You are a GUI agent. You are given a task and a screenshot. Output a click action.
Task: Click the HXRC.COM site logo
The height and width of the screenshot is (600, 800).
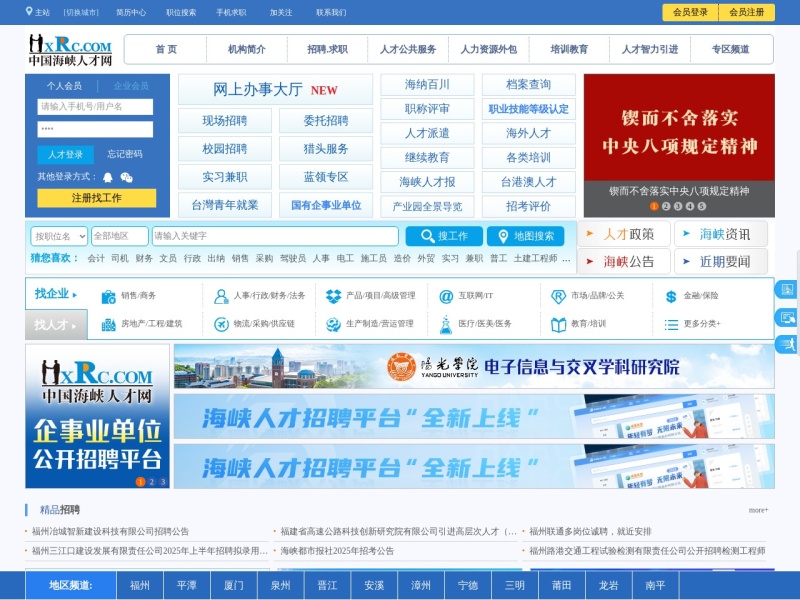(70, 49)
